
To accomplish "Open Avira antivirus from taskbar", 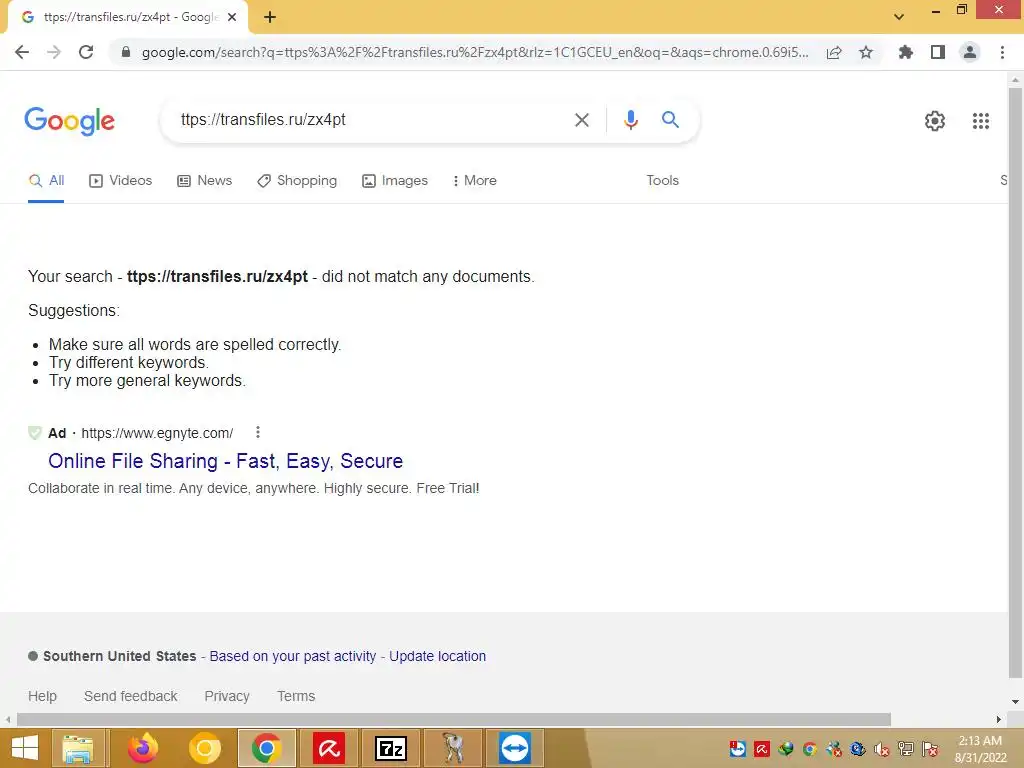I will click(x=328, y=748).
